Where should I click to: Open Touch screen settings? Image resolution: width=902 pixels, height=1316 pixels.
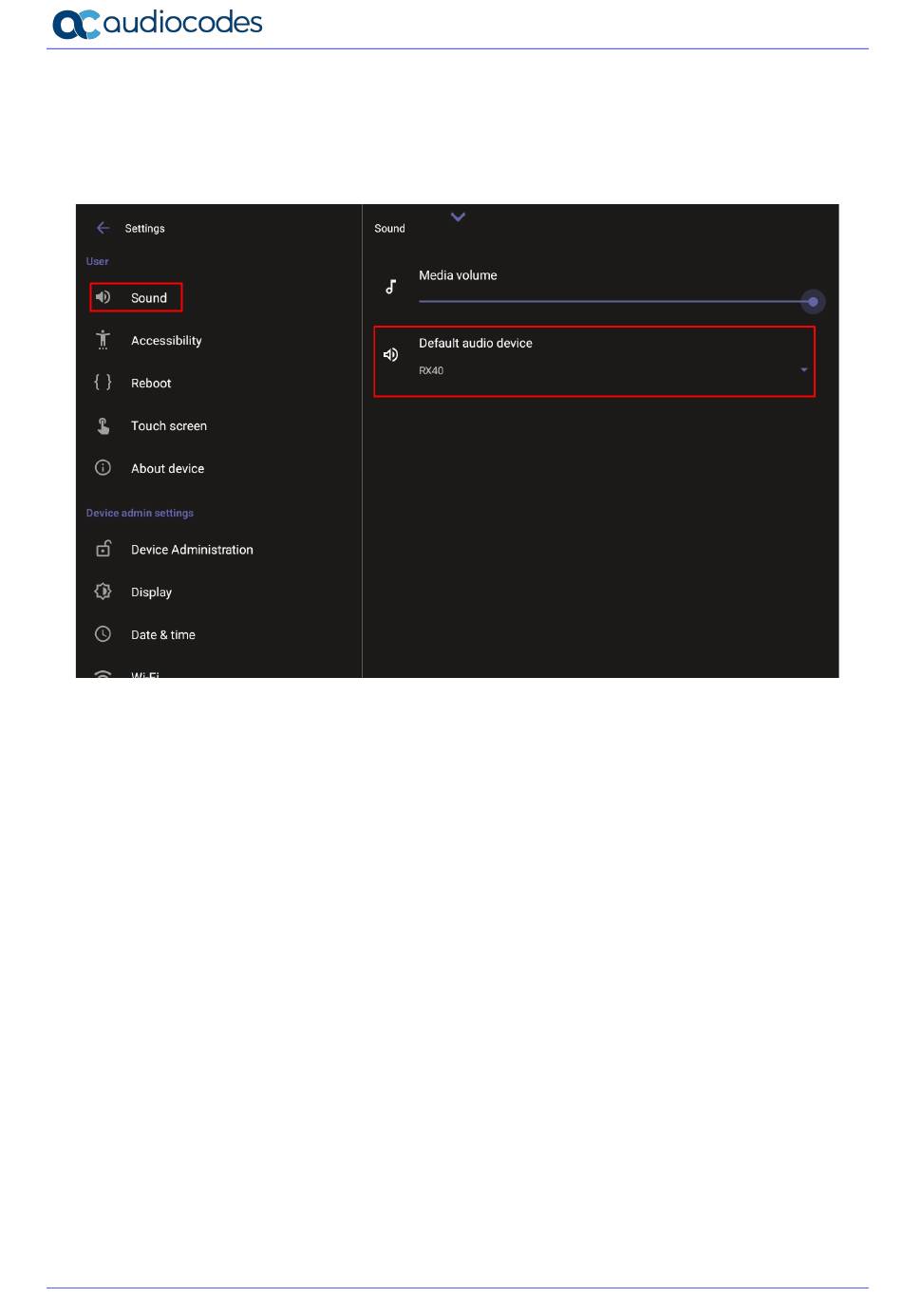[x=169, y=425]
